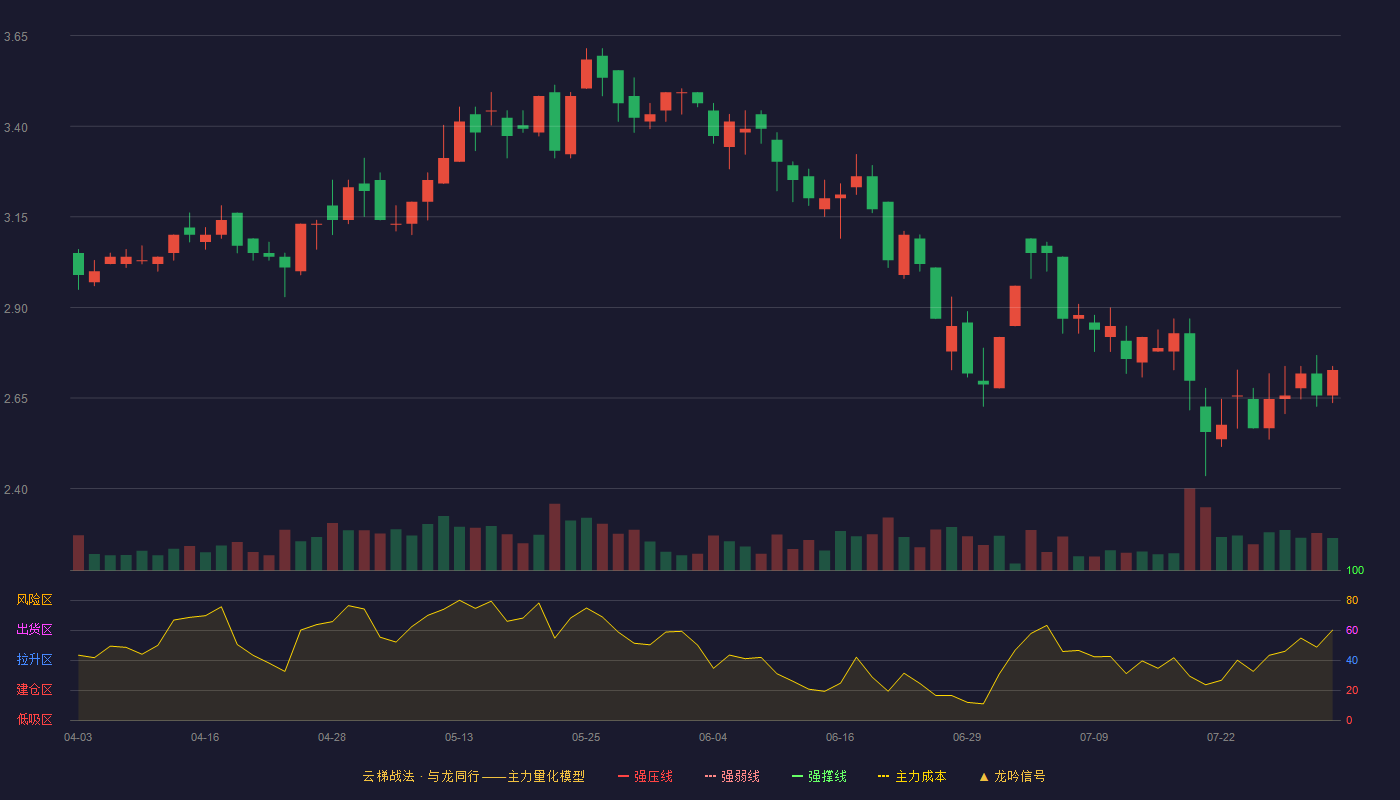Click the 3.40 price axis label
The image size is (1400, 800).
16,128
